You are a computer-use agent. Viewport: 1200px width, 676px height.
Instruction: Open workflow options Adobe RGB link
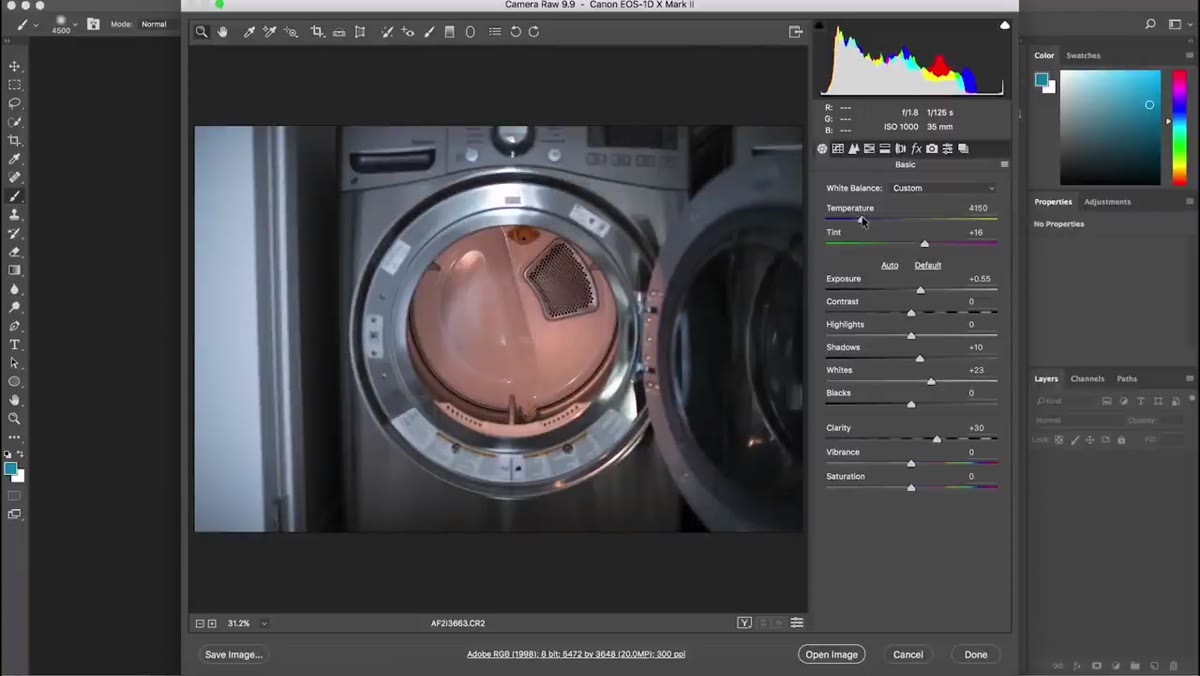click(576, 654)
